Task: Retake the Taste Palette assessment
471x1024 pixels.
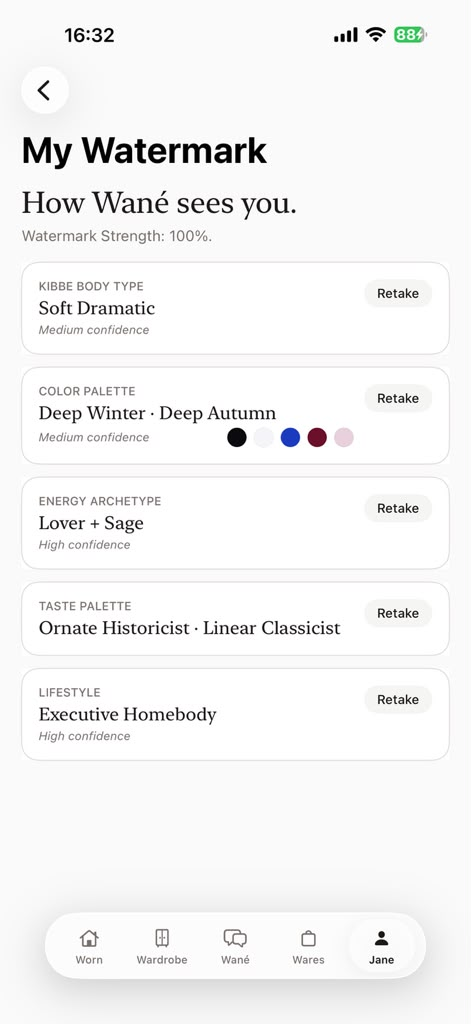Action: click(398, 613)
